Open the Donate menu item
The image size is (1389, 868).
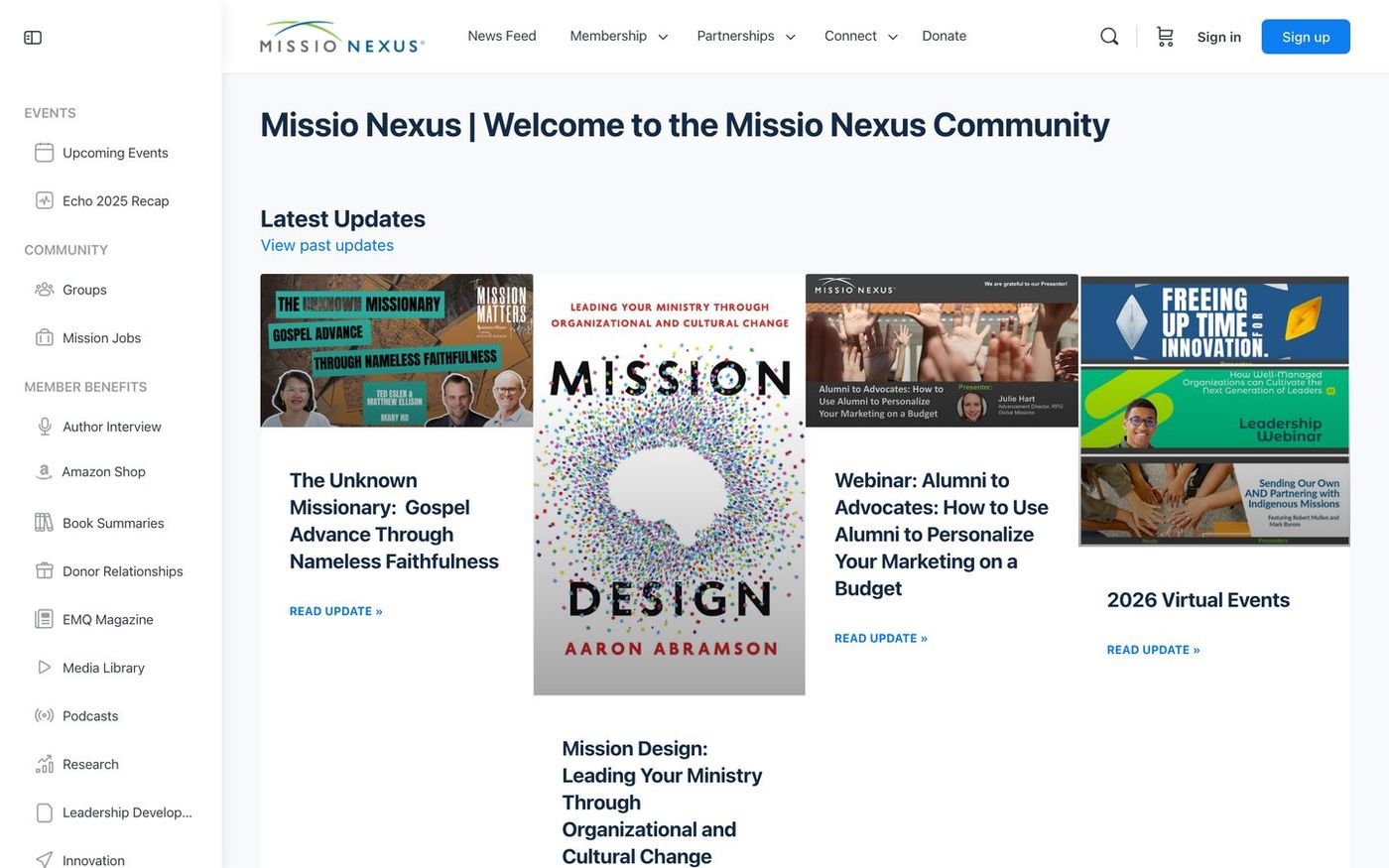944,36
